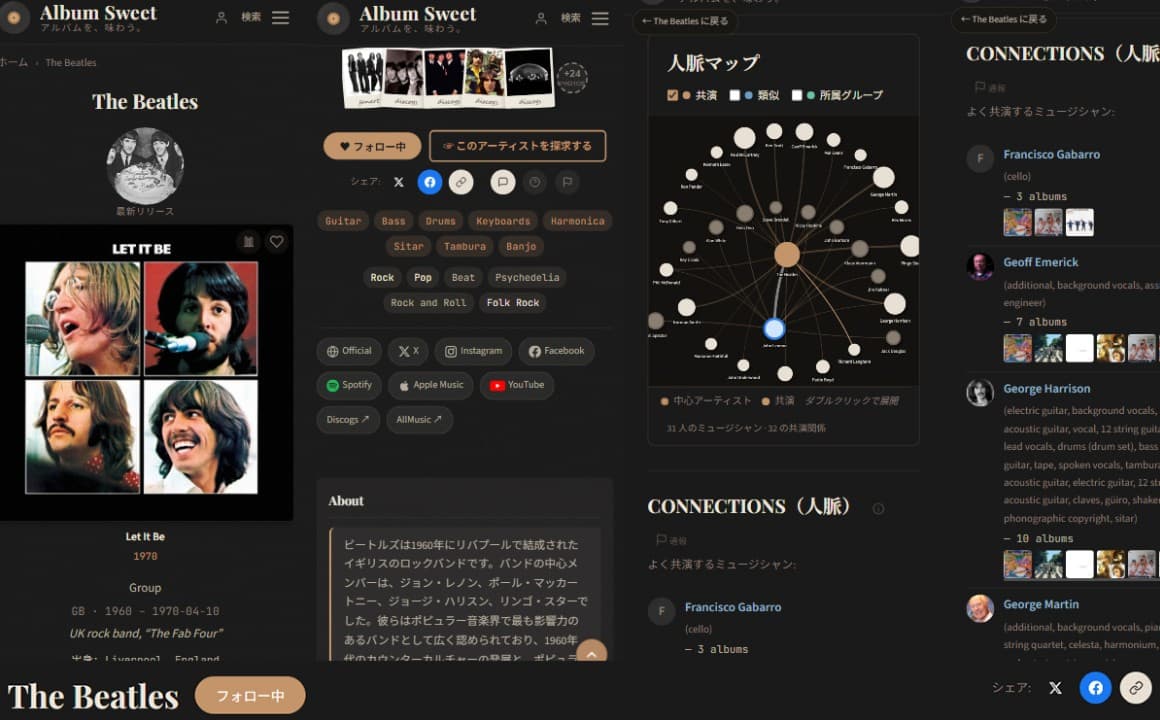The width and height of the screenshot is (1160, 720).
Task: Click the flag report icon in share row
Action: point(567,182)
